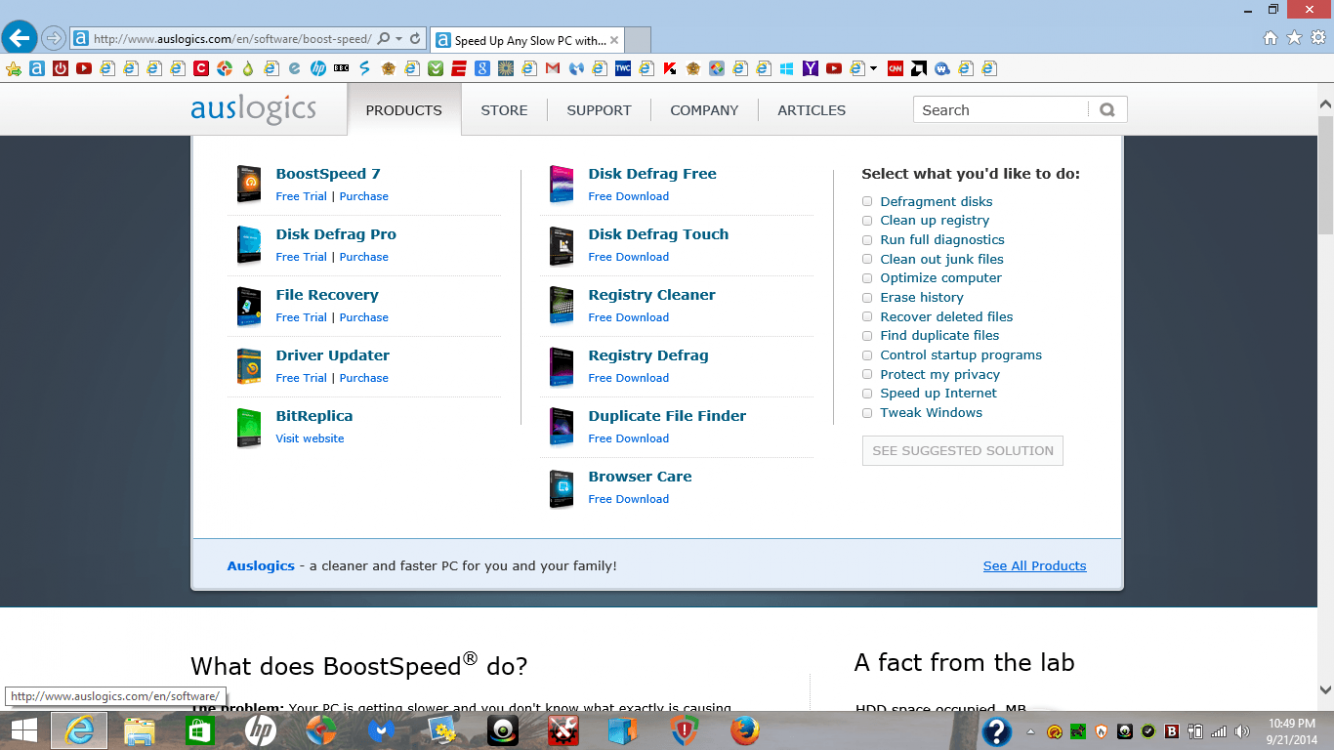The width and height of the screenshot is (1334, 750).
Task: Check the Defragment disks option
Action: 867,201
